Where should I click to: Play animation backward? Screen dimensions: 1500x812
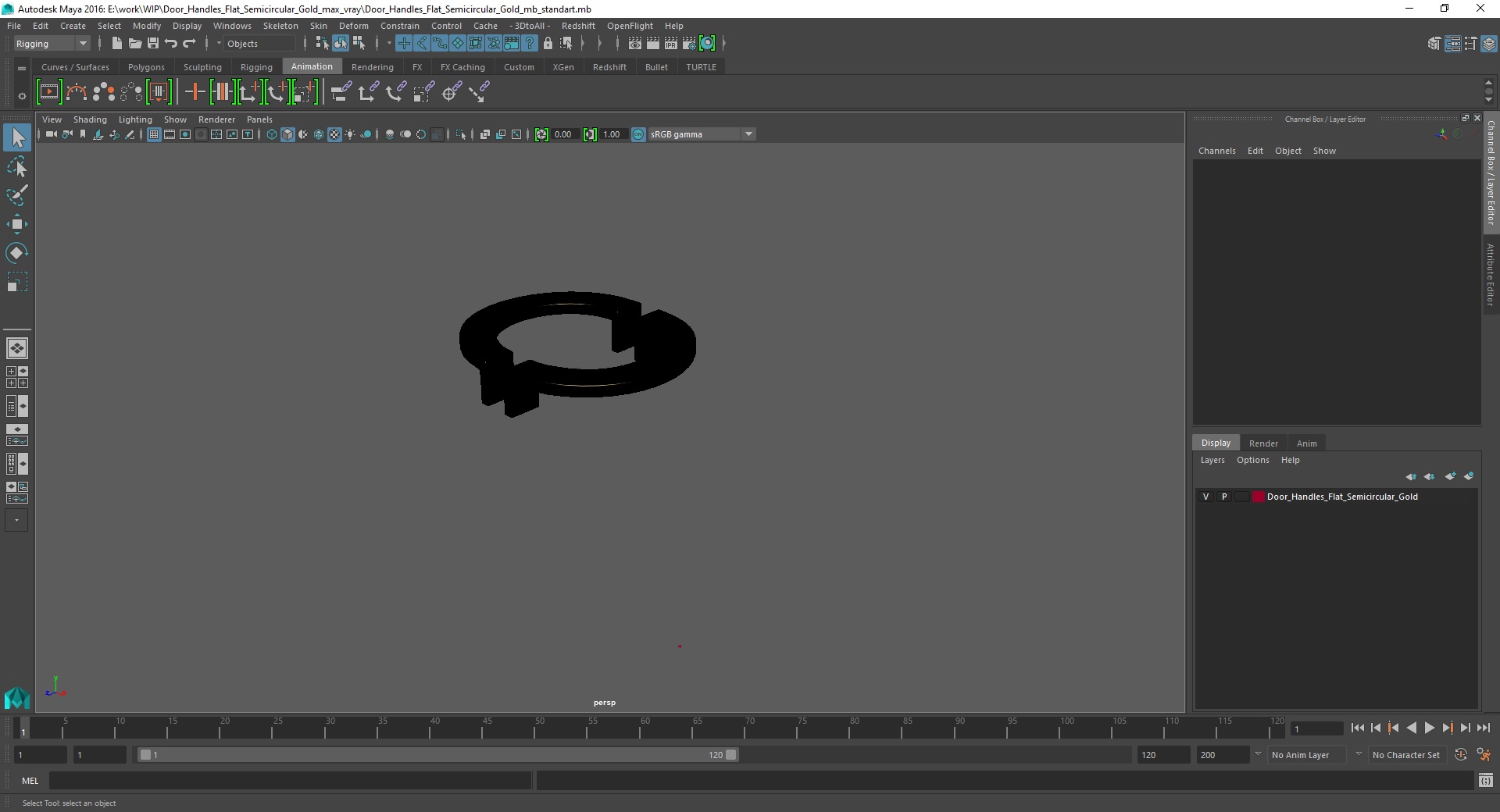1411,728
